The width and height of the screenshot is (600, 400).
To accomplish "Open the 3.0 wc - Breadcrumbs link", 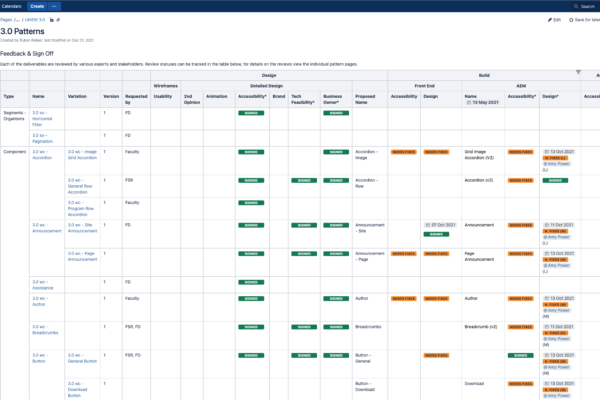I will 45,330.
